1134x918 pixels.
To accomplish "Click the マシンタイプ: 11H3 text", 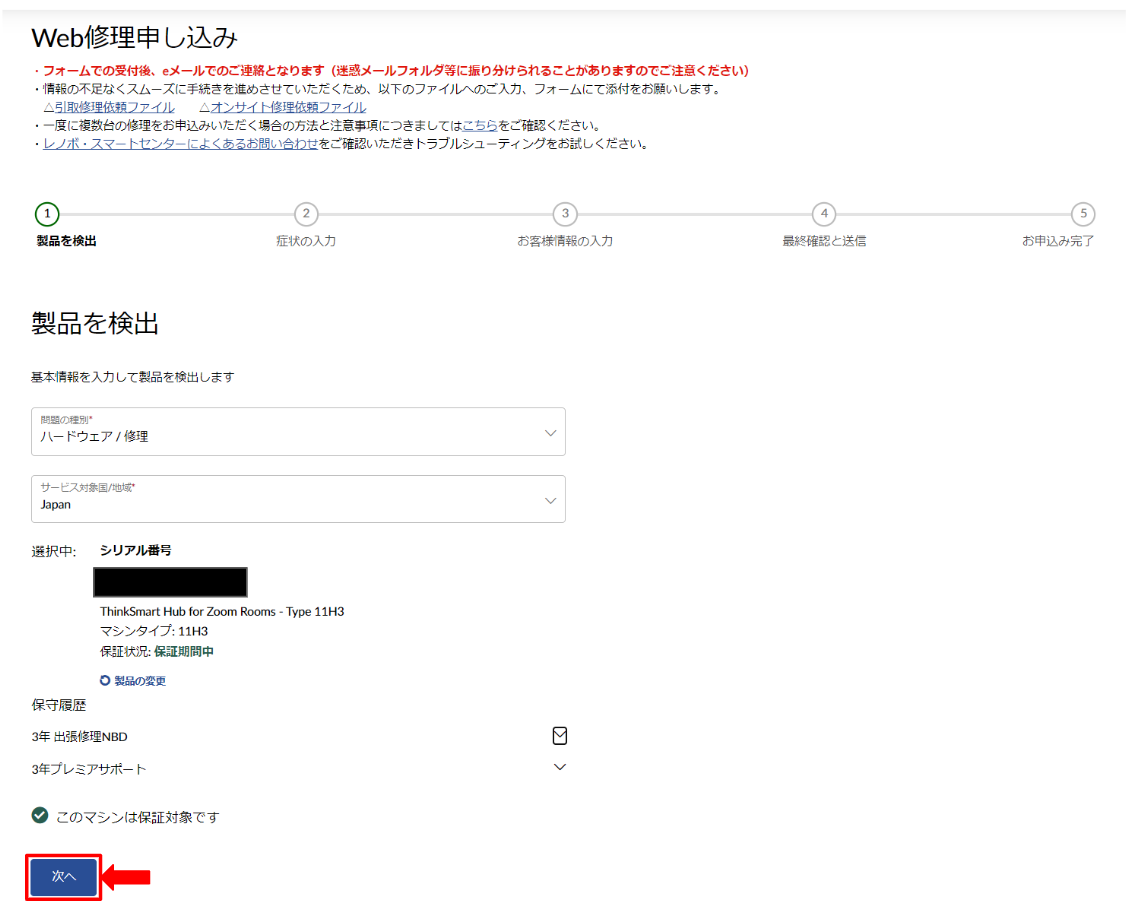I will [x=154, y=632].
